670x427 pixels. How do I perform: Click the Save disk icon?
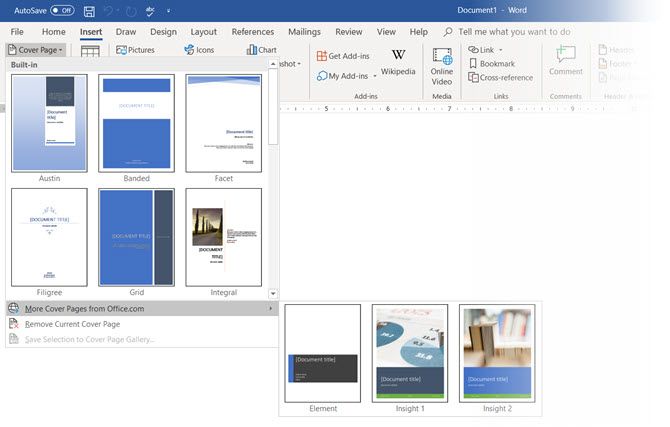[x=89, y=11]
